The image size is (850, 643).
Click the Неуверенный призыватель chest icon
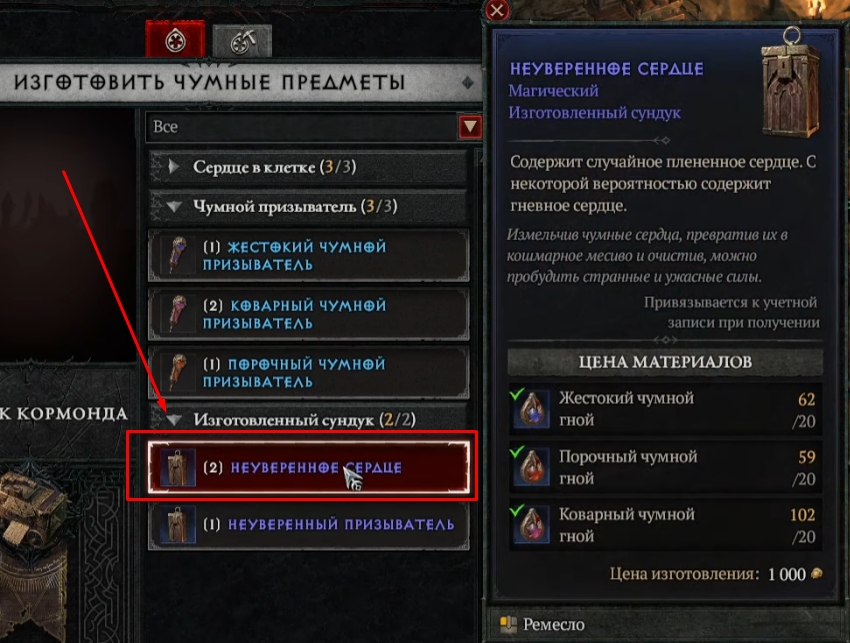pos(178,524)
